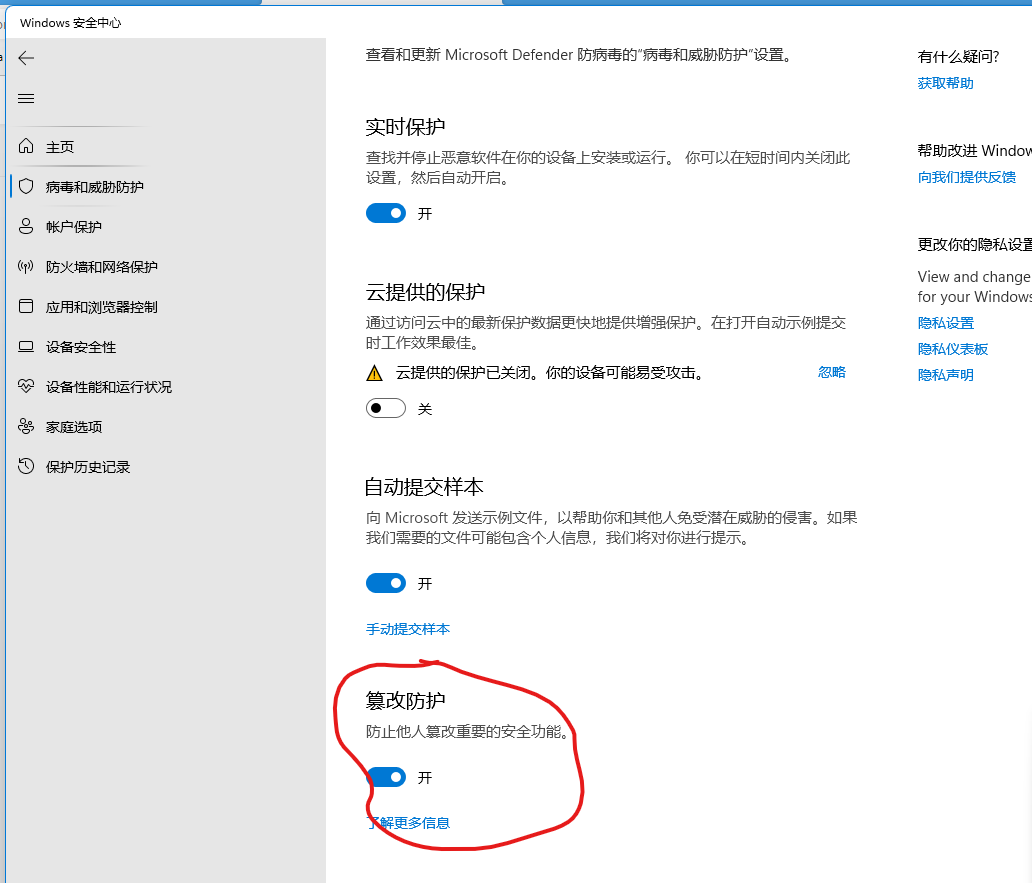点击左上角的返回箭头
The height and width of the screenshot is (883, 1032).
[x=26, y=58]
